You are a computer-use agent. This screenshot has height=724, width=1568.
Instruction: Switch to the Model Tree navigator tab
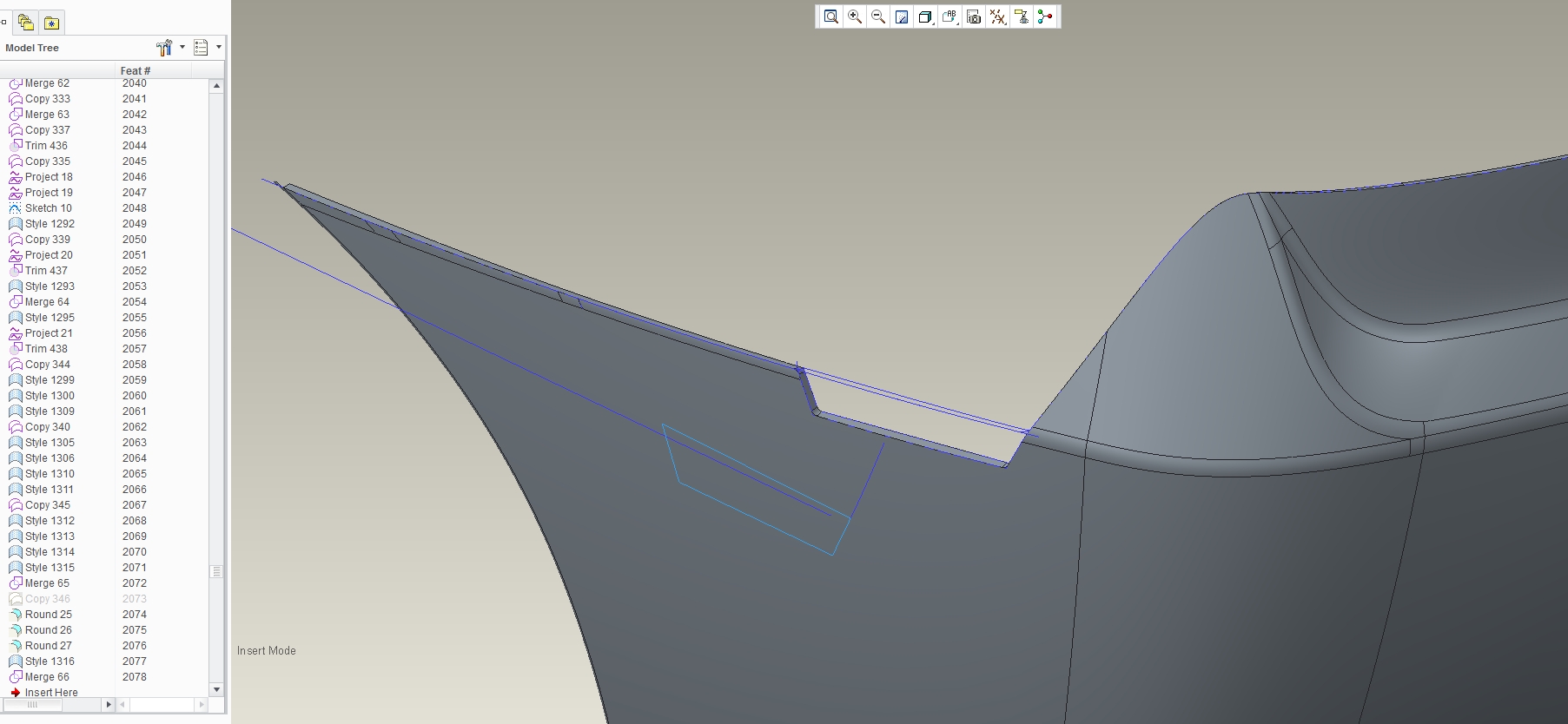coord(3,23)
